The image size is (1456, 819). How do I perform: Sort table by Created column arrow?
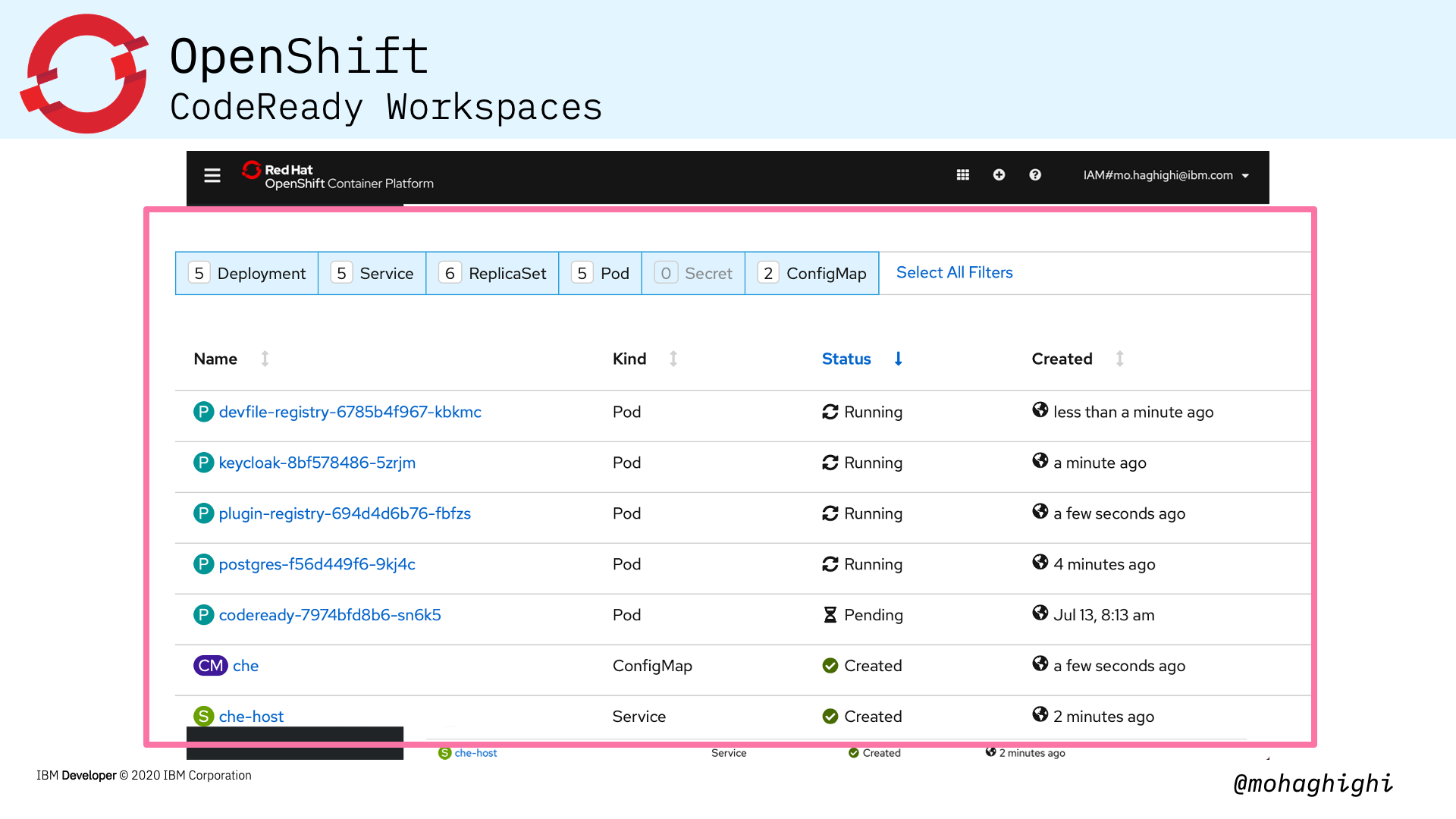coord(1119,359)
